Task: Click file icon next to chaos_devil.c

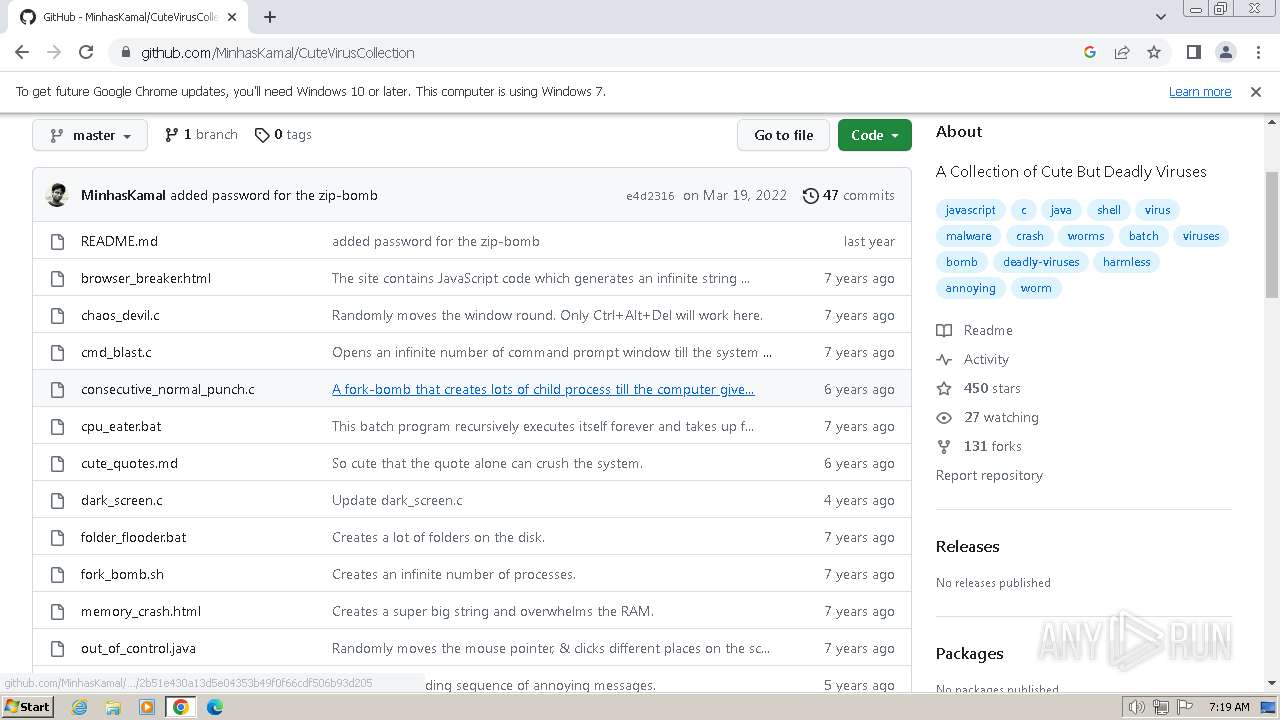Action: point(58,315)
